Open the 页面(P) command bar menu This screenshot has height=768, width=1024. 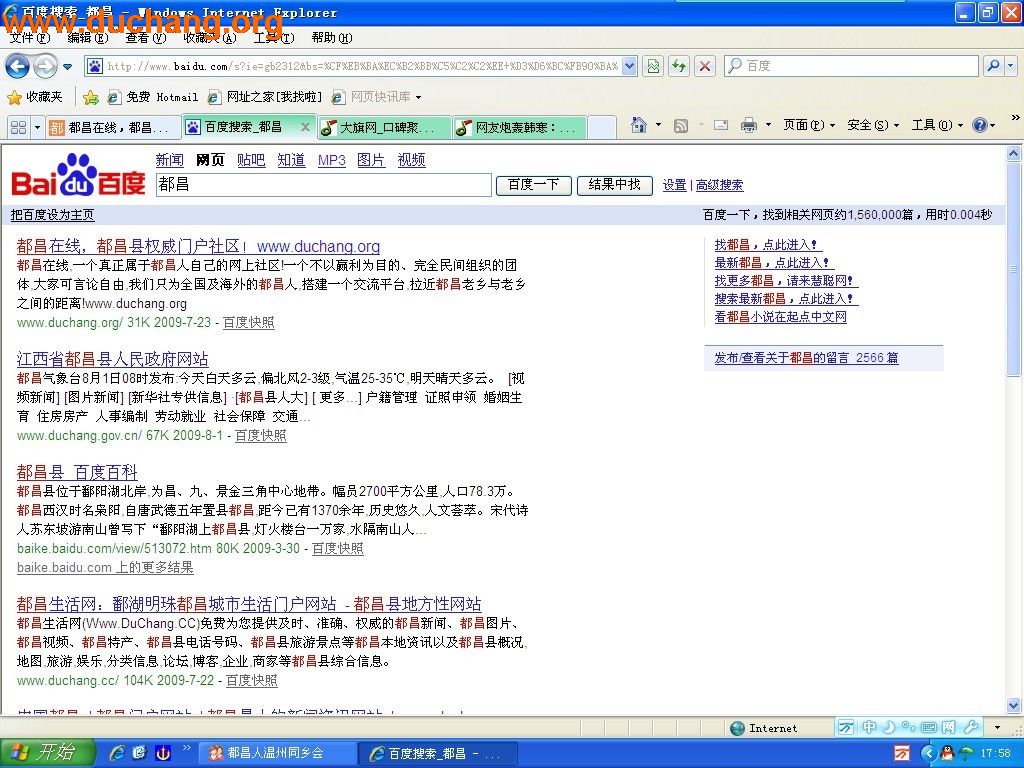coord(808,125)
